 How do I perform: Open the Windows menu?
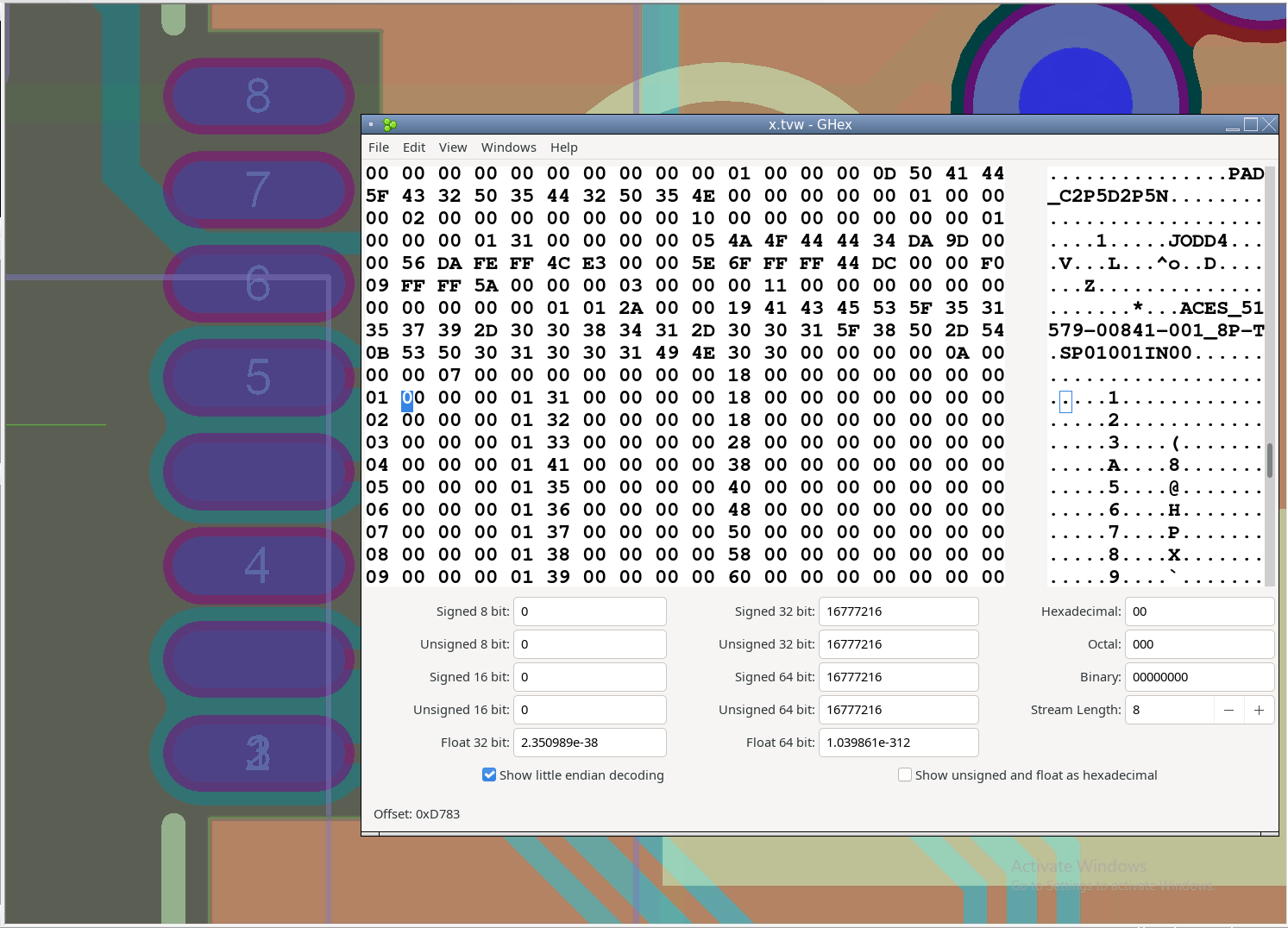coord(508,147)
